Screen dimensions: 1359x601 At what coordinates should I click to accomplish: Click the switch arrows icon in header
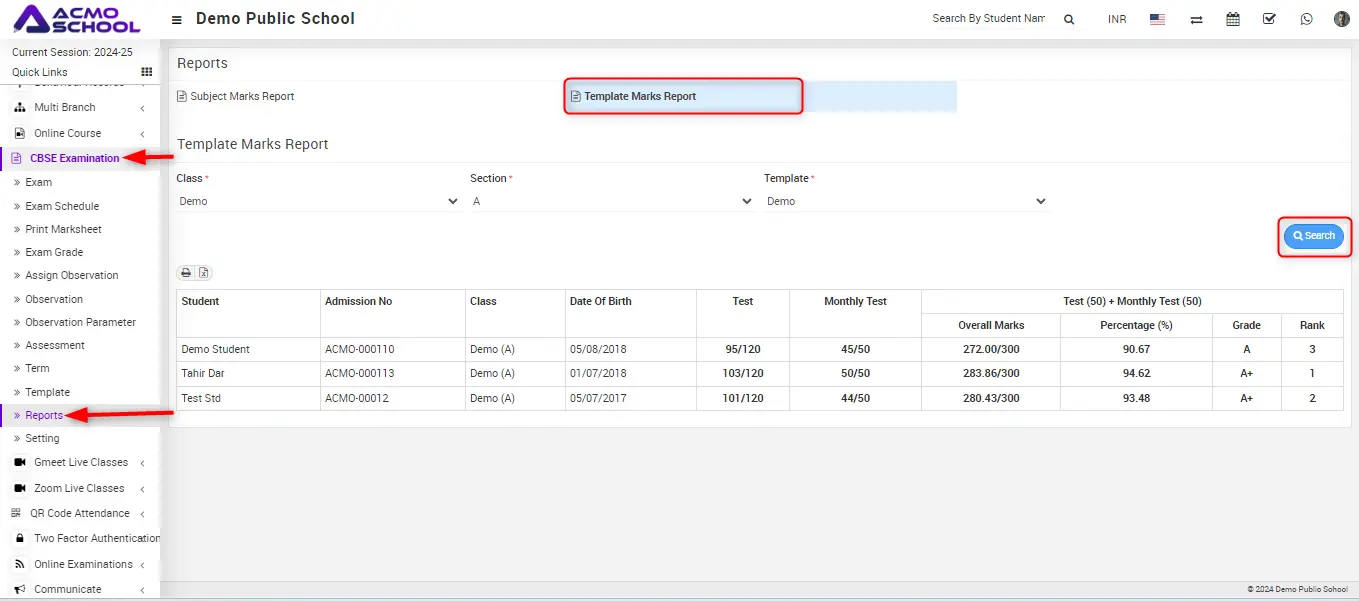pos(1196,19)
